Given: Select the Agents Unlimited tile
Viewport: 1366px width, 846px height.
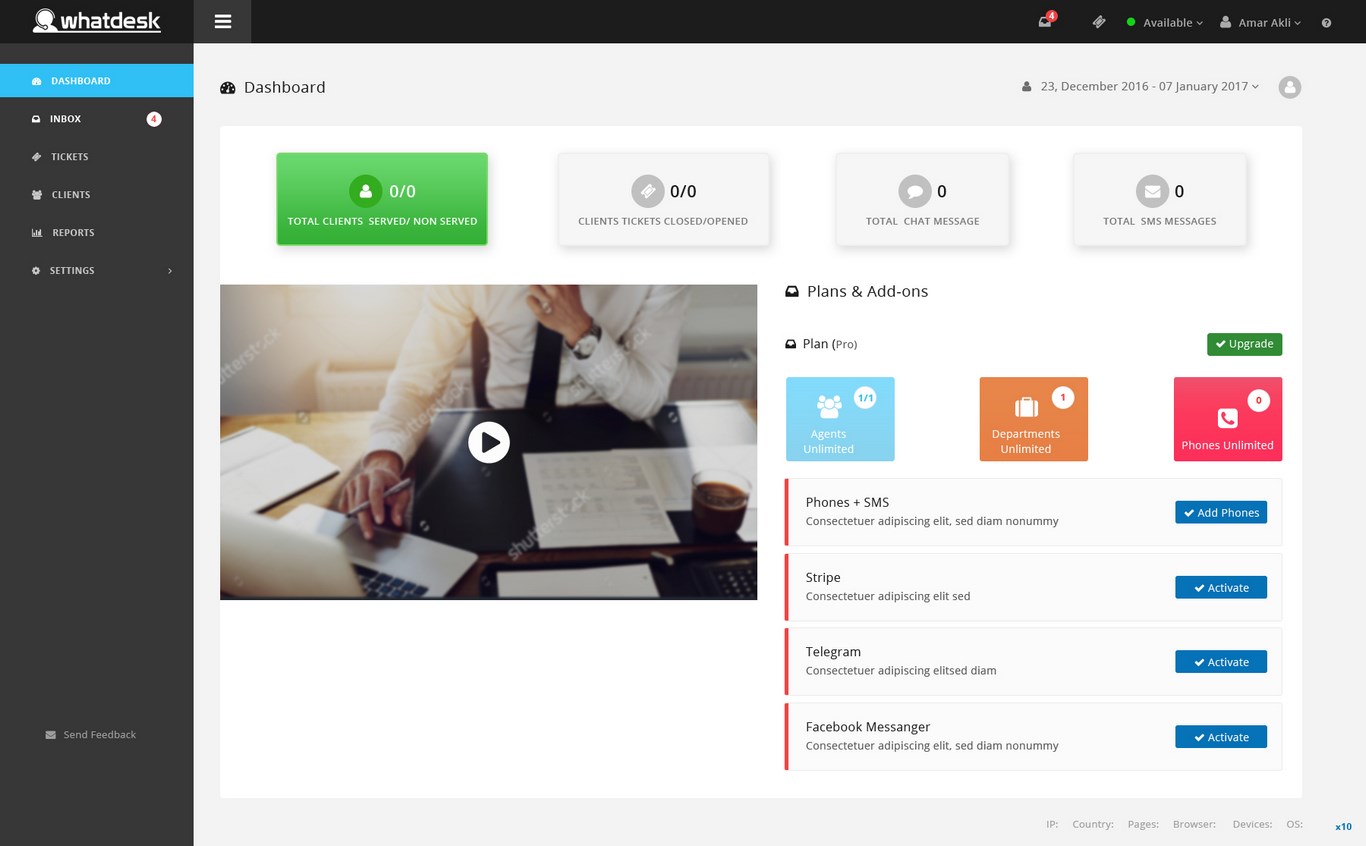Looking at the screenshot, I should click(x=840, y=419).
